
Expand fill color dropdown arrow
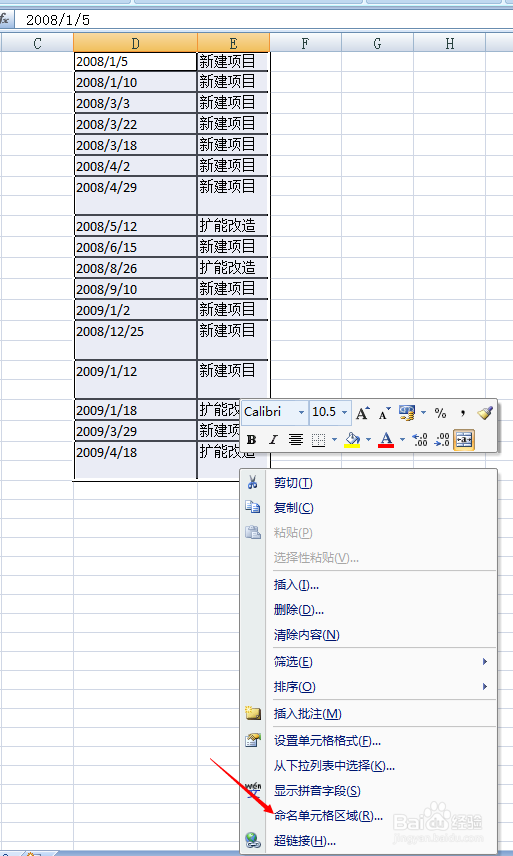pos(368,439)
